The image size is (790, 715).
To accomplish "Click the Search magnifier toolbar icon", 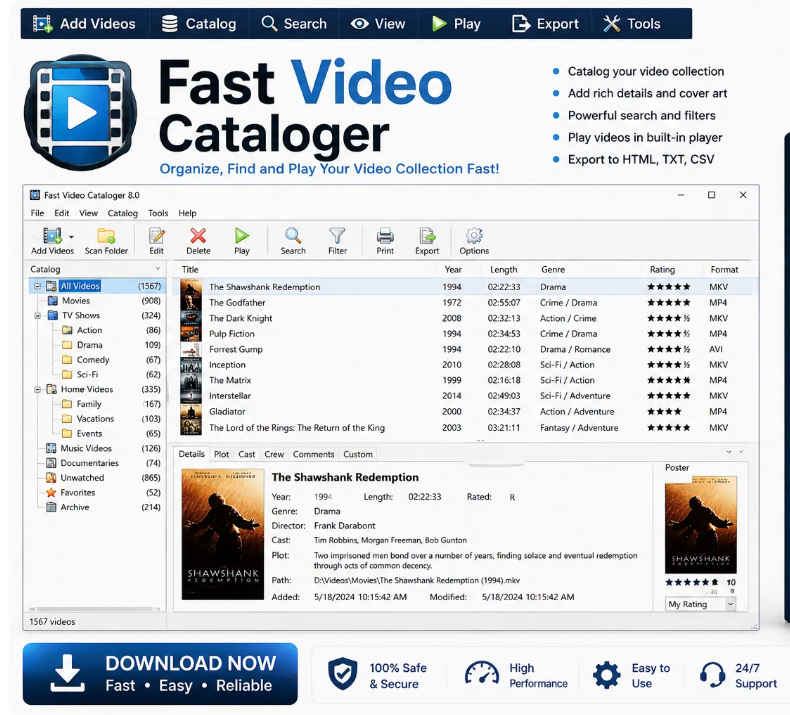I will tap(293, 235).
